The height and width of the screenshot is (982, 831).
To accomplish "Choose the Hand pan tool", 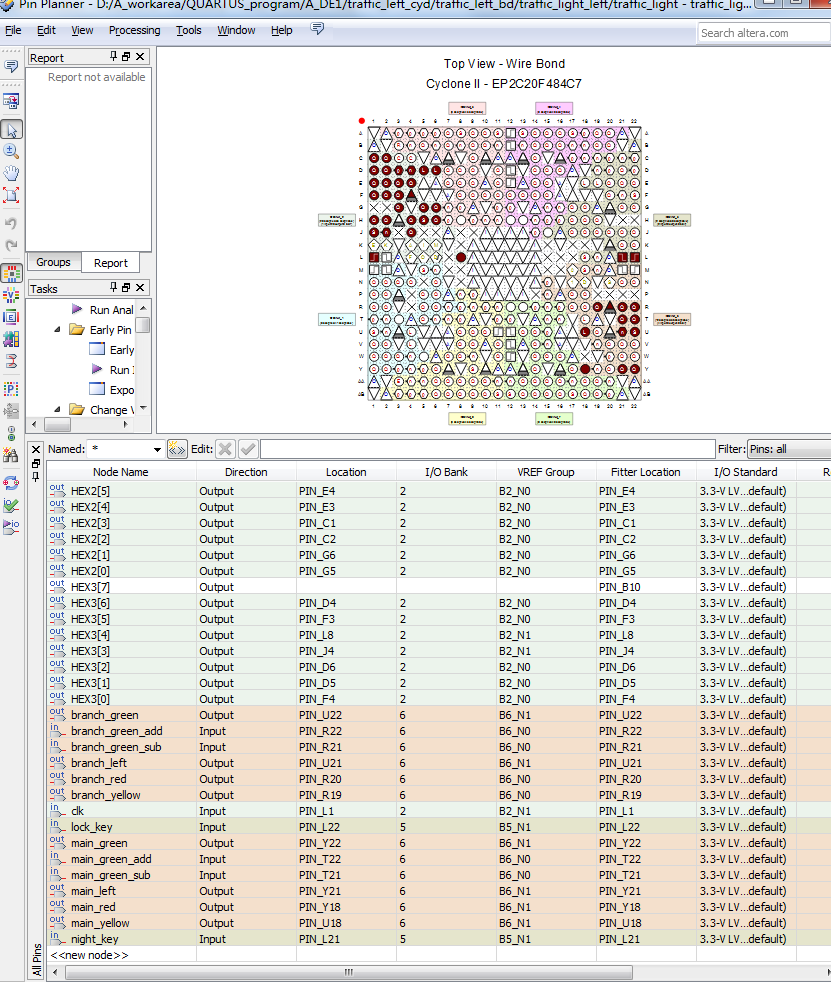I will click(12, 173).
